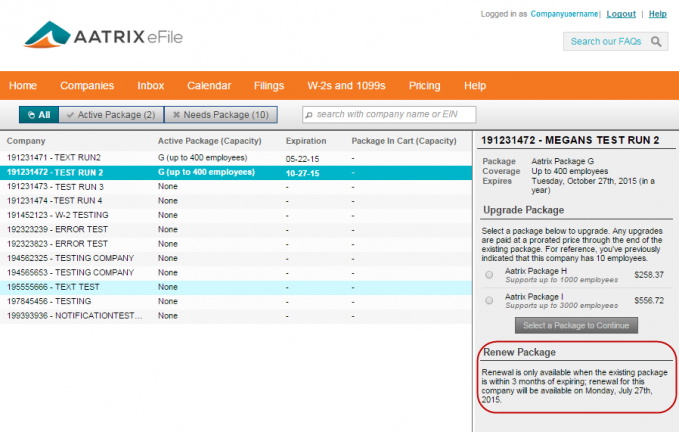Click the Aatrix eFile logo

tap(103, 35)
